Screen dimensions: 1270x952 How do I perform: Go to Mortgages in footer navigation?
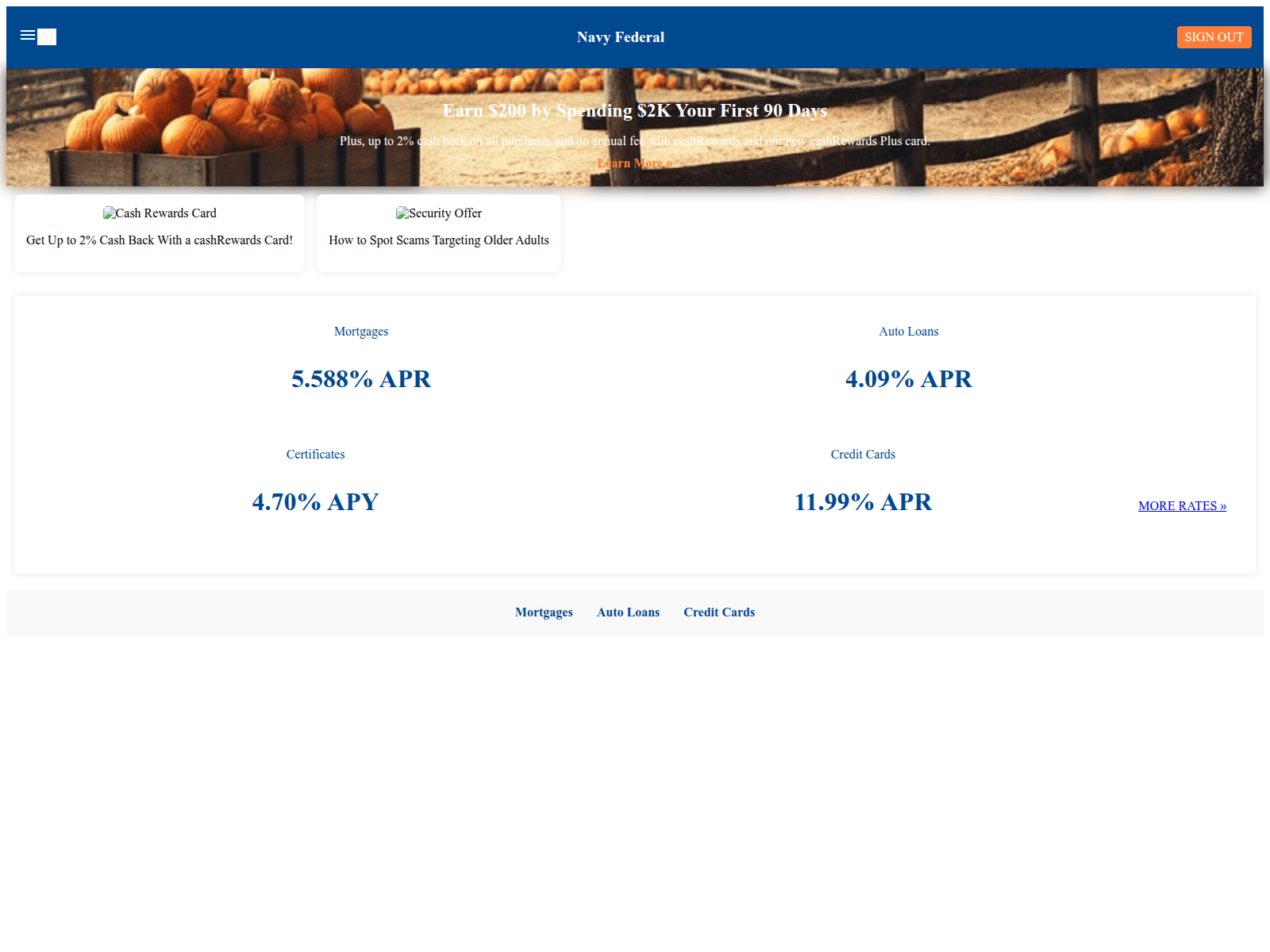click(x=544, y=612)
